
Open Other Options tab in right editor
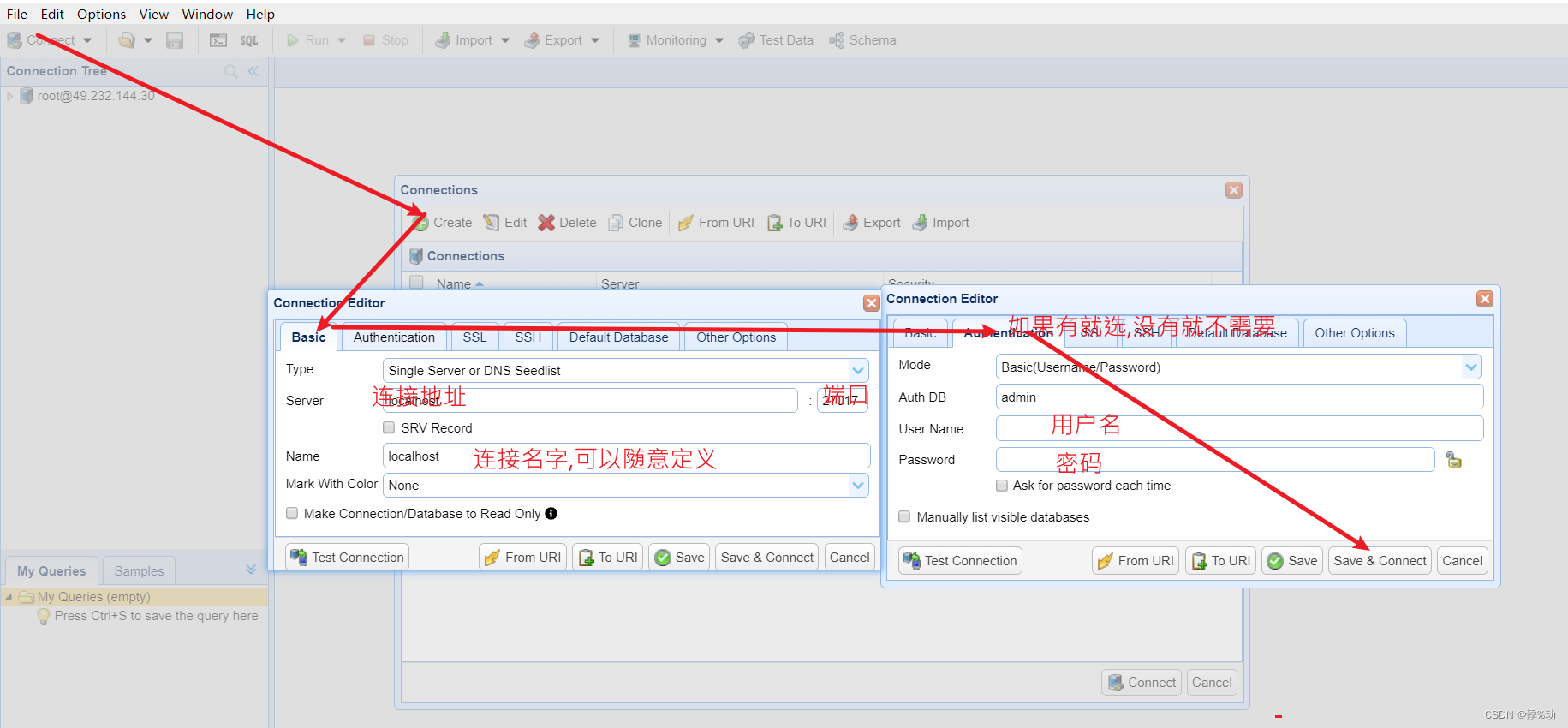coord(1355,333)
